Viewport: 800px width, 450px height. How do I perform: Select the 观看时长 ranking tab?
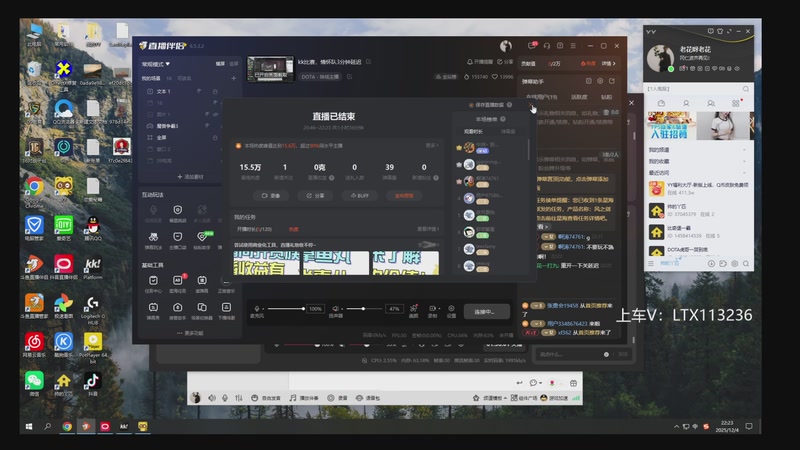click(x=472, y=131)
